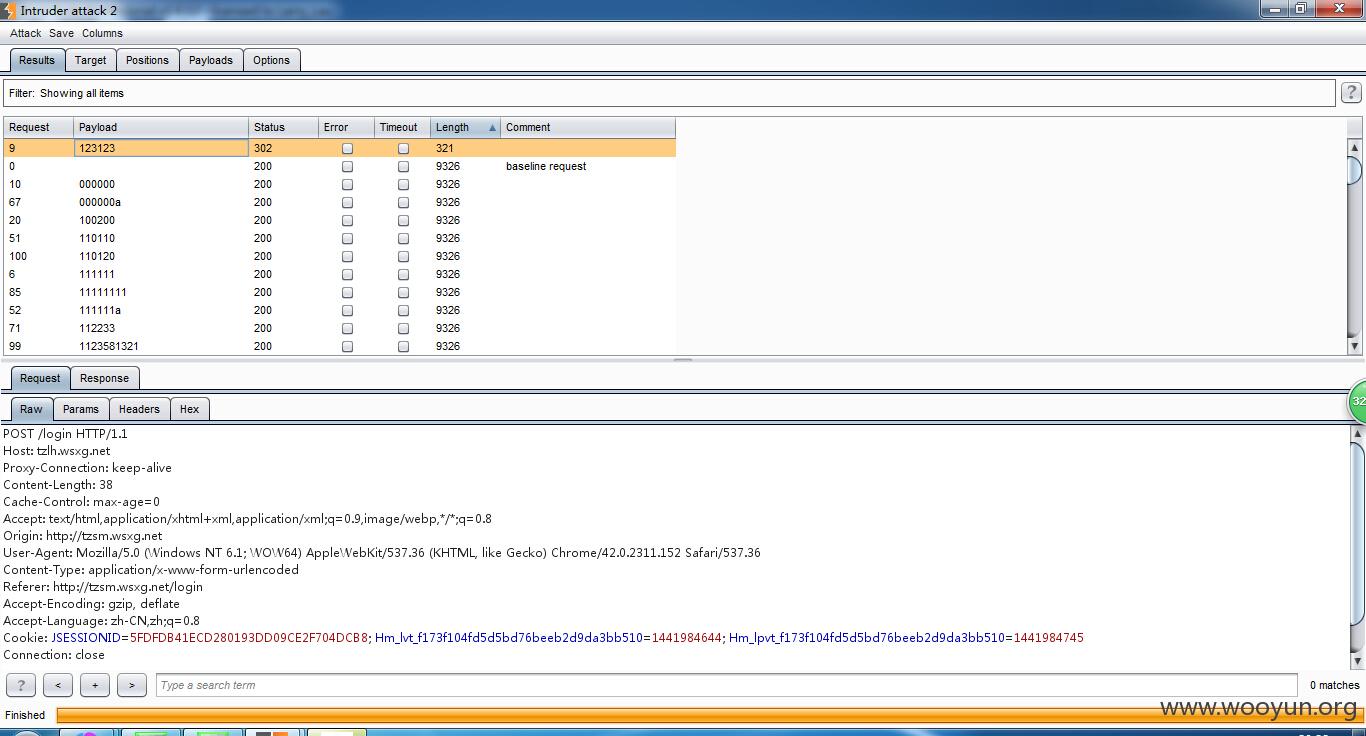This screenshot has height=736, width=1366.
Task: Open the Attack menu
Action: tap(25, 33)
